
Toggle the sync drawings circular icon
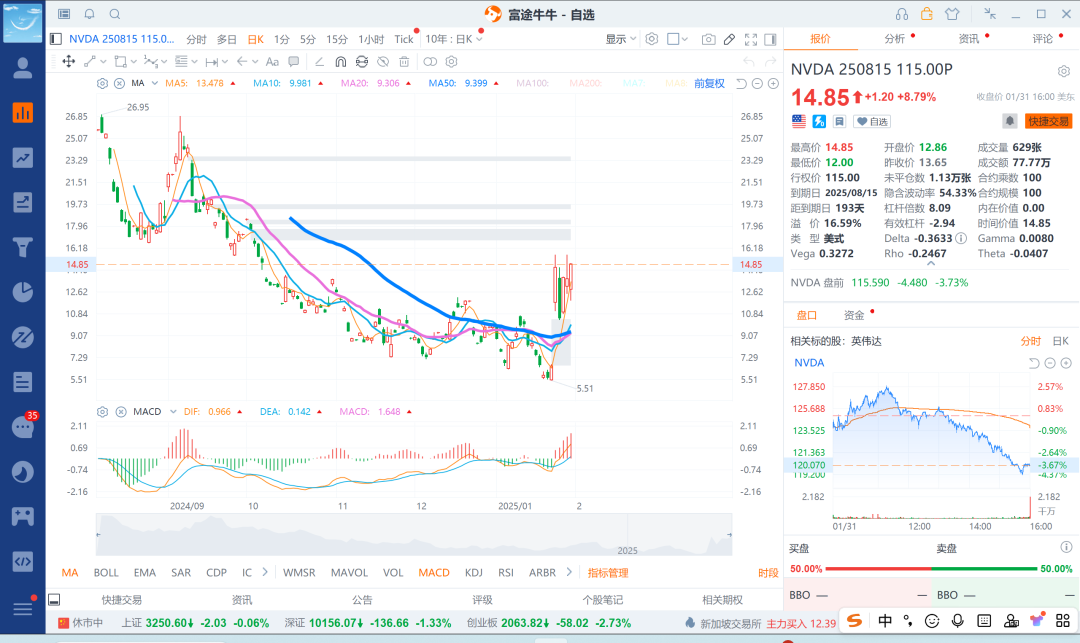(362, 61)
